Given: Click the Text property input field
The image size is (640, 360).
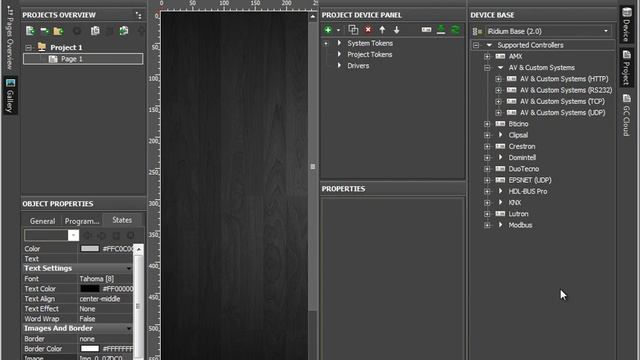Looking at the screenshot, I should point(105,258).
